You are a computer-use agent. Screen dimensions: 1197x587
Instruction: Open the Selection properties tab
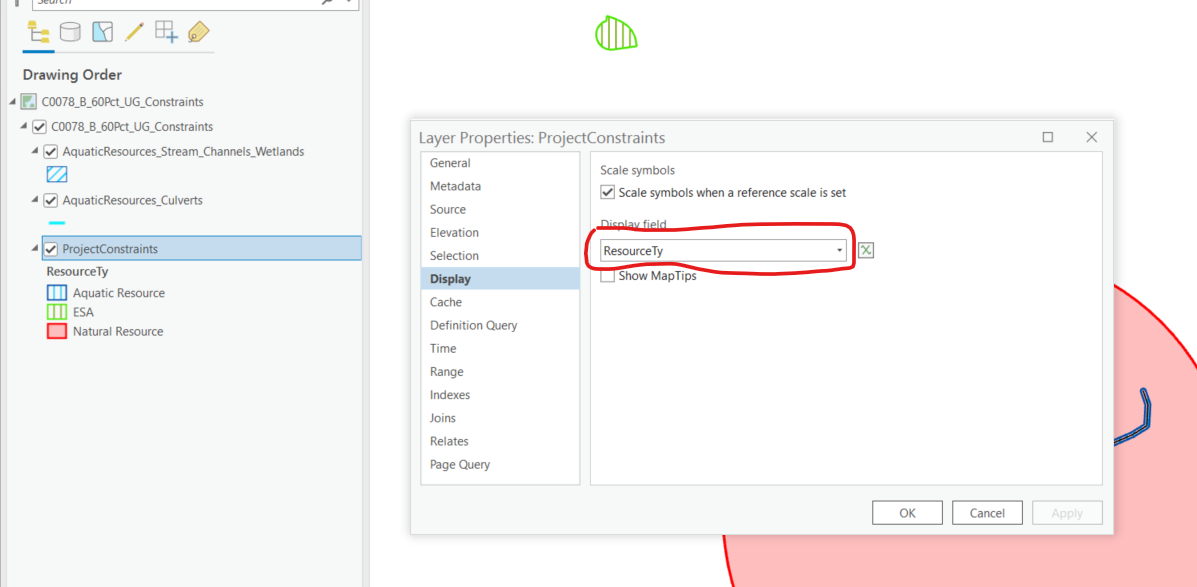click(500, 256)
